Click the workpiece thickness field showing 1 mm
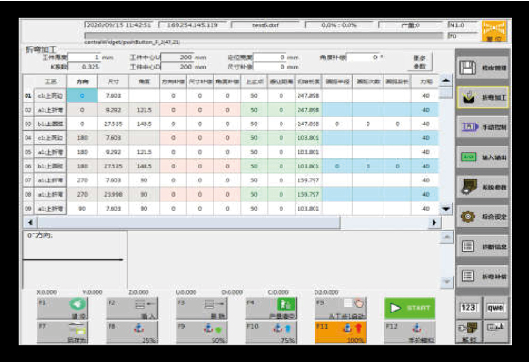This screenshot has width=529, height=363. tap(85, 58)
